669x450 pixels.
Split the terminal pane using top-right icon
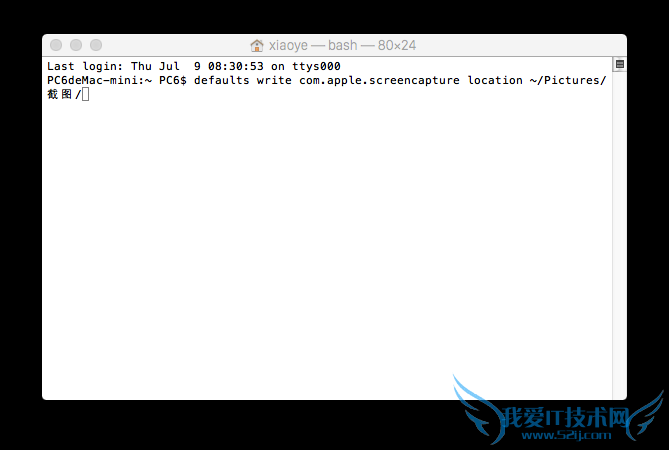coord(620,64)
